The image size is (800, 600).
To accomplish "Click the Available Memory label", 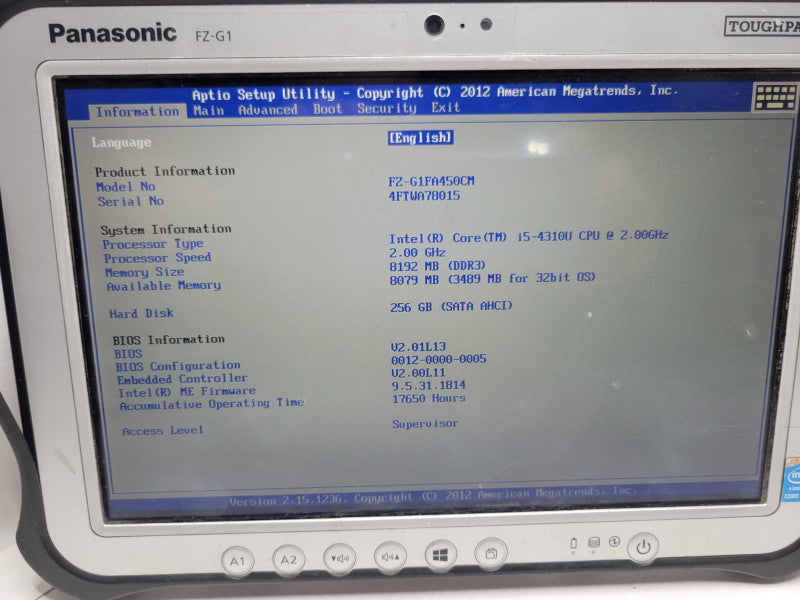I will [164, 286].
